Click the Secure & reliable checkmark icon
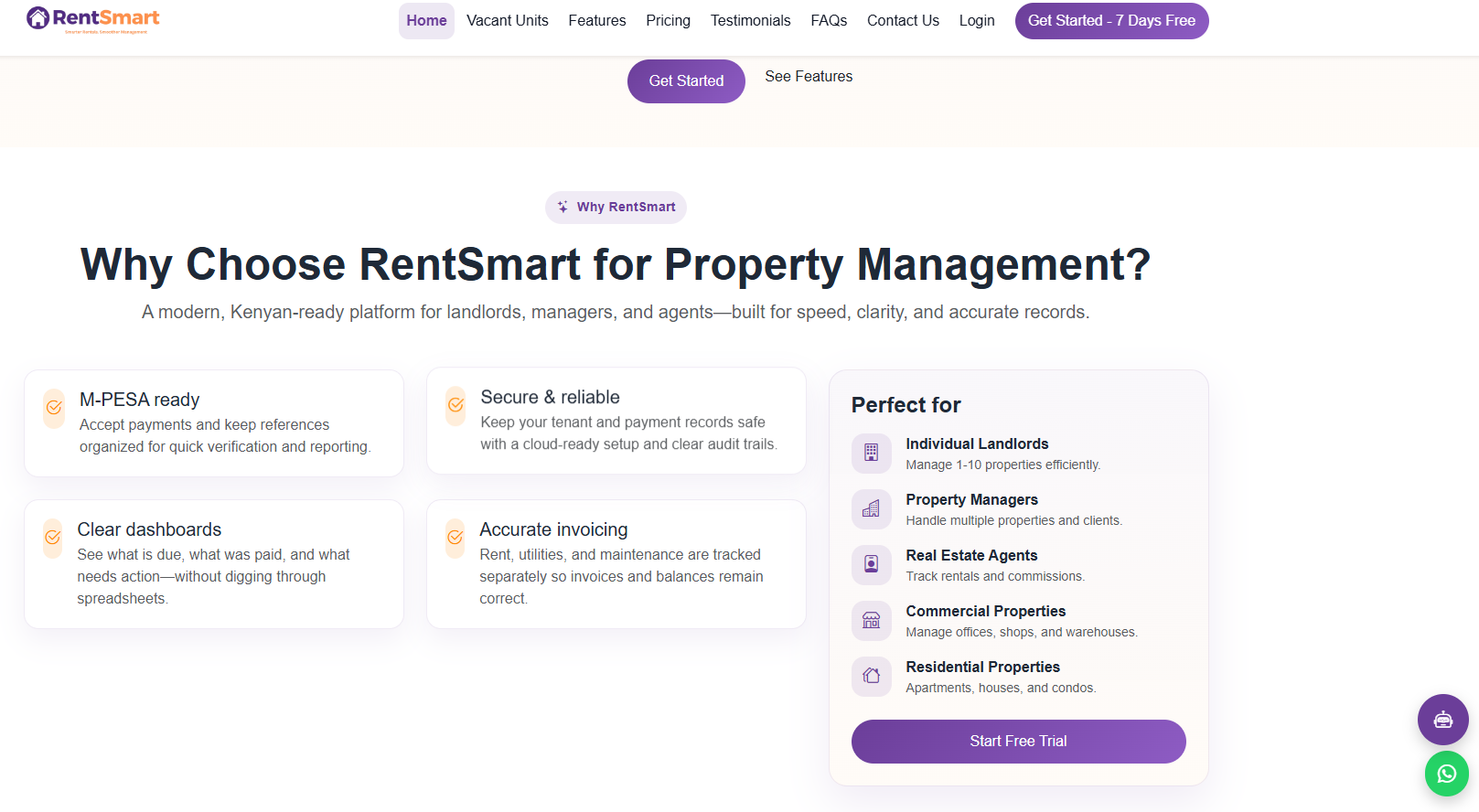Image resolution: width=1479 pixels, height=812 pixels. tap(455, 406)
